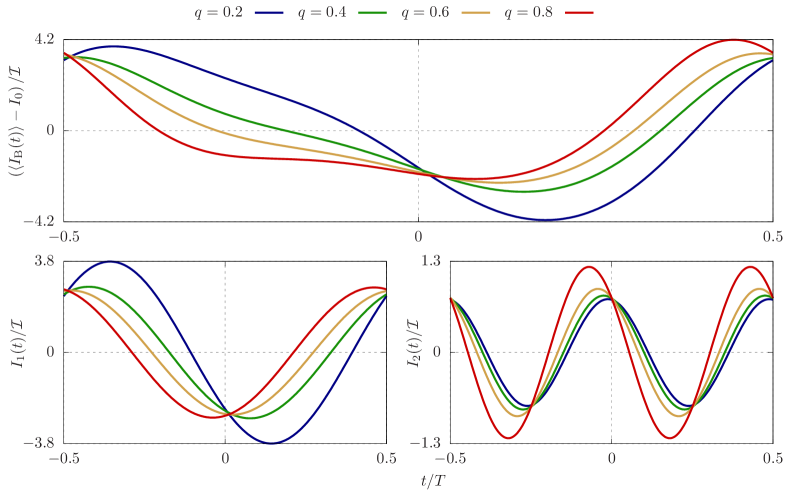This screenshot has height=493, width=797.
Task: Click the q = 0.2 legend label
Action: (218, 12)
